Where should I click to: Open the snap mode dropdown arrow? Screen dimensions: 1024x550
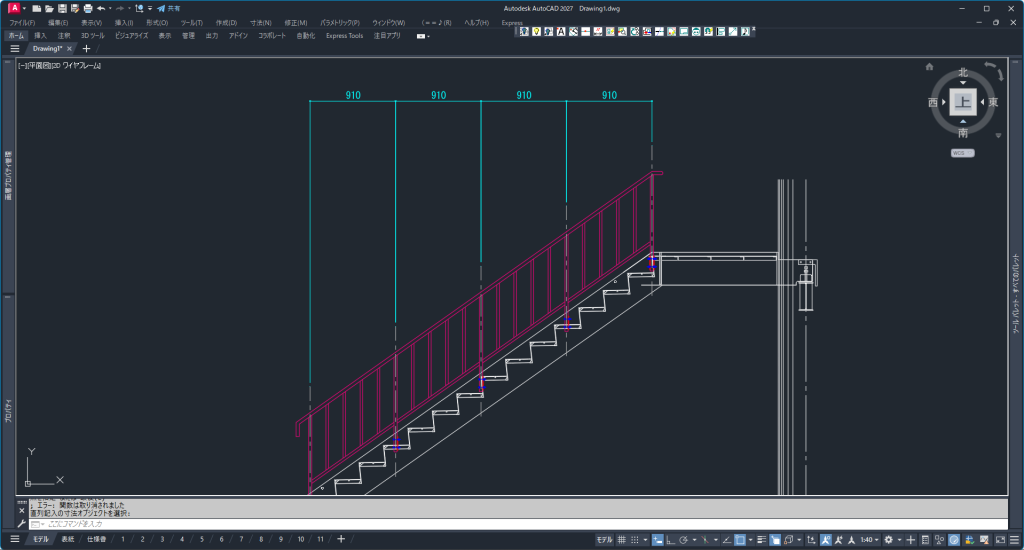(x=645, y=539)
